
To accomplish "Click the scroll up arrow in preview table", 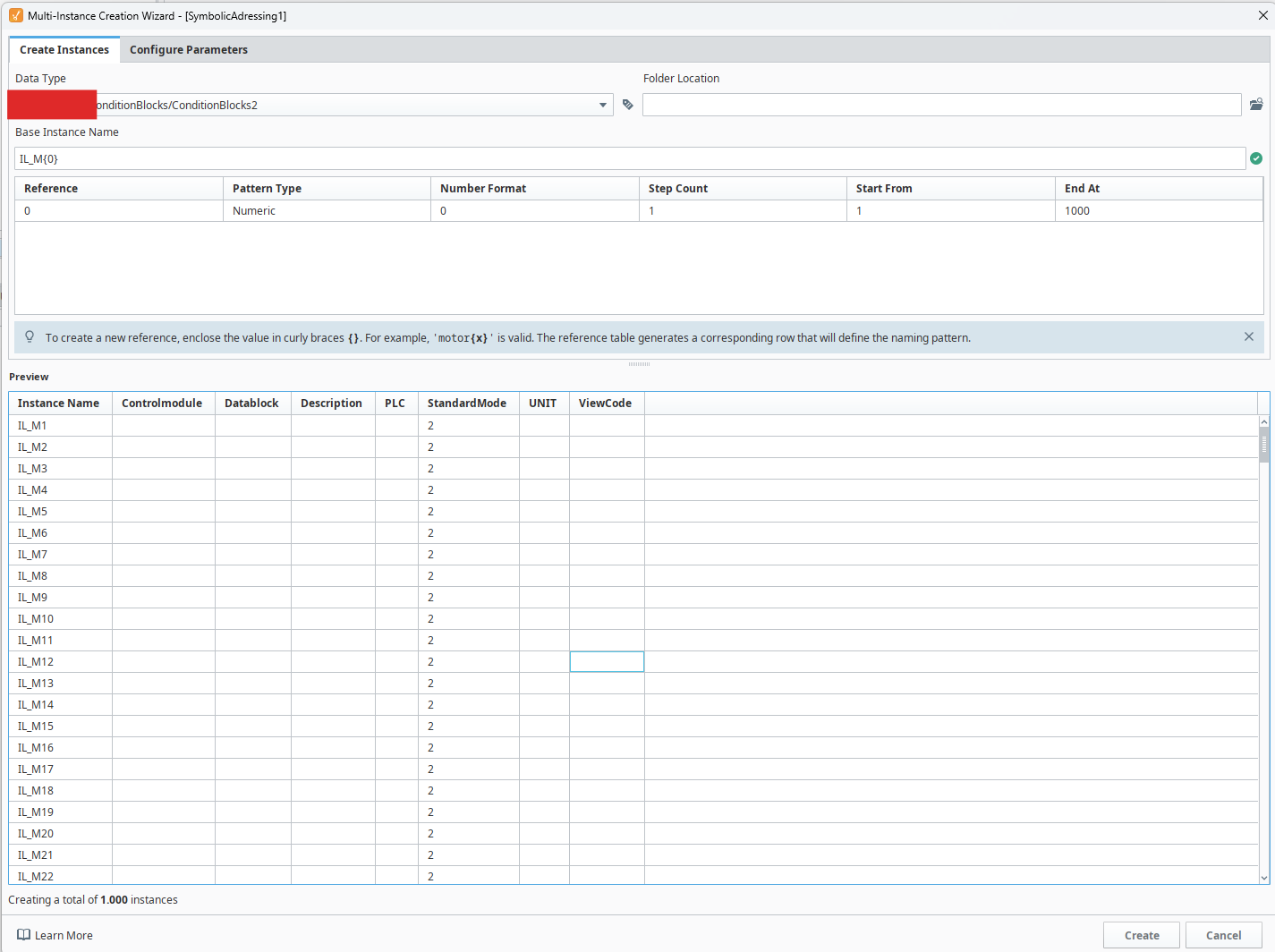I will click(x=1264, y=421).
